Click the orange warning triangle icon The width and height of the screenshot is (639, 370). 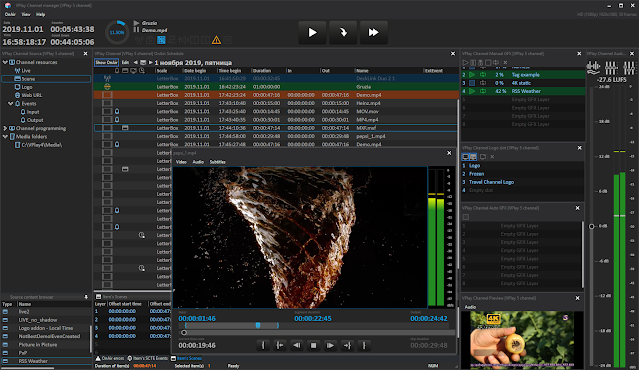coord(216,40)
